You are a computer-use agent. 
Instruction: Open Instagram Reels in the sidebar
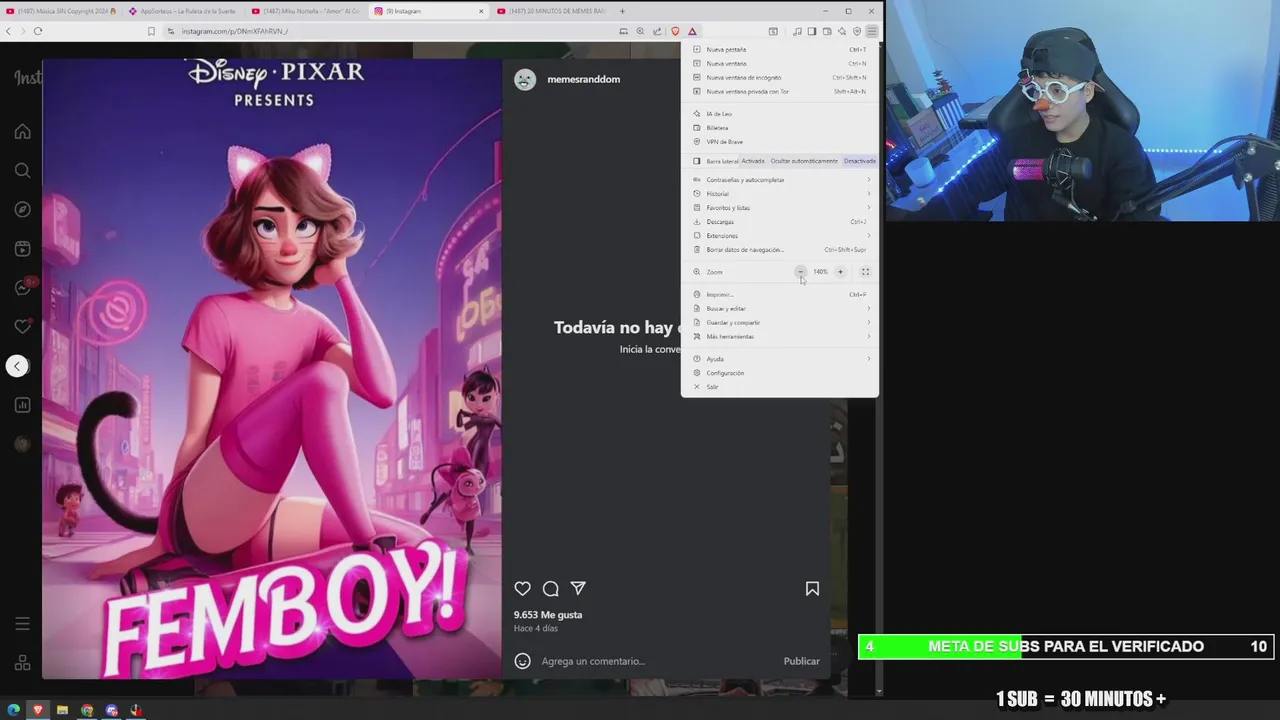[x=22, y=249]
